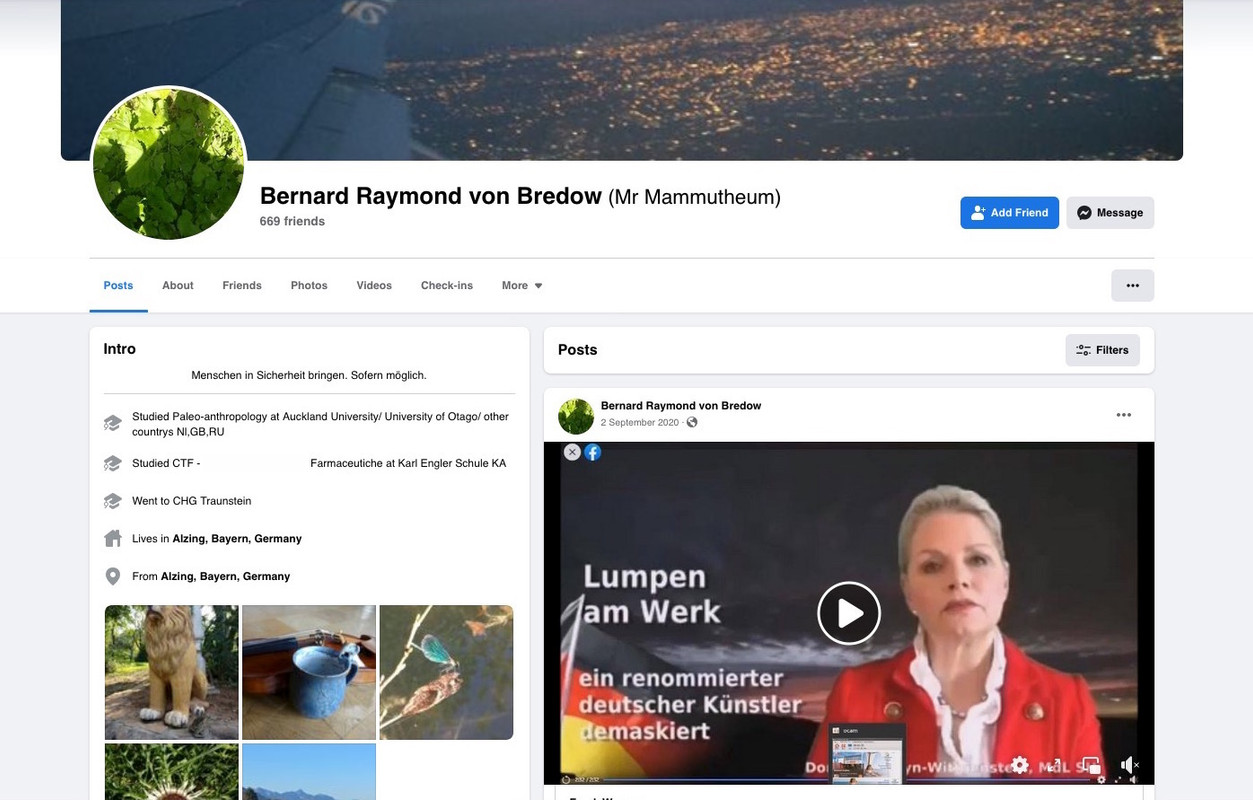The image size is (1253, 800).
Task: Switch to the Posts tab
Action: tap(118, 285)
